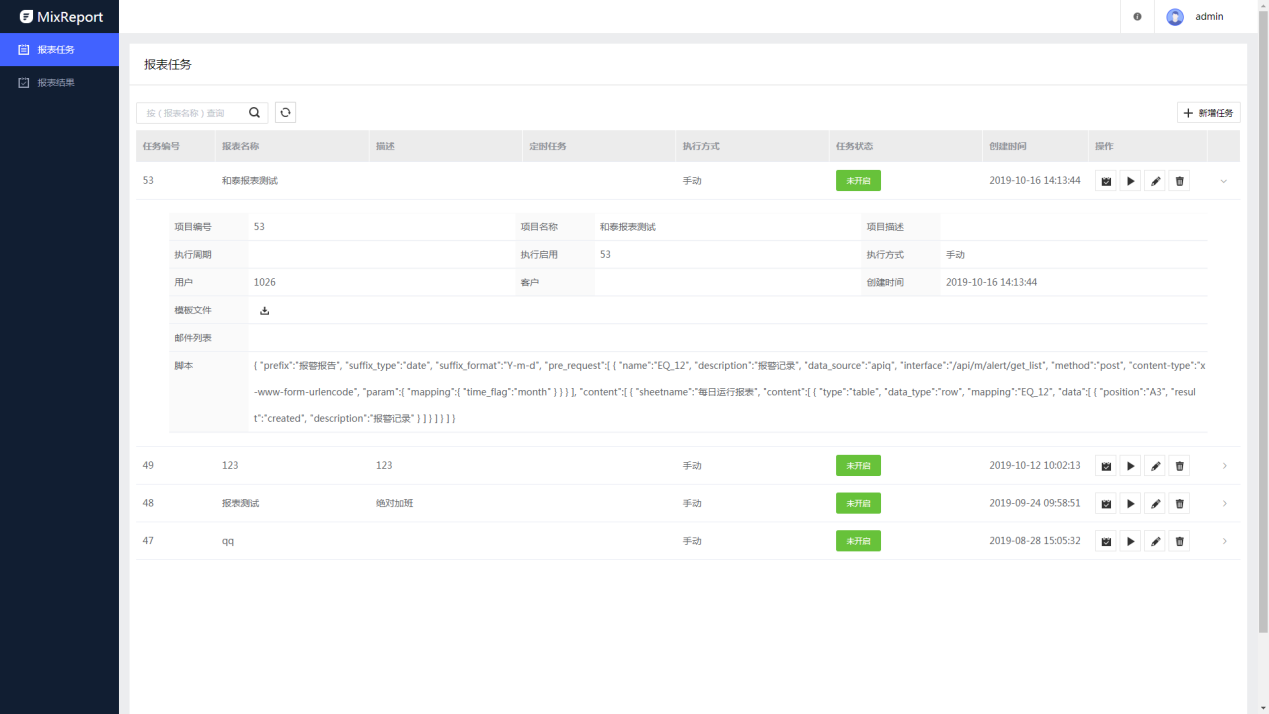Click the refresh icon beside the search box
Screen dimensions: 1269x714
286,113
